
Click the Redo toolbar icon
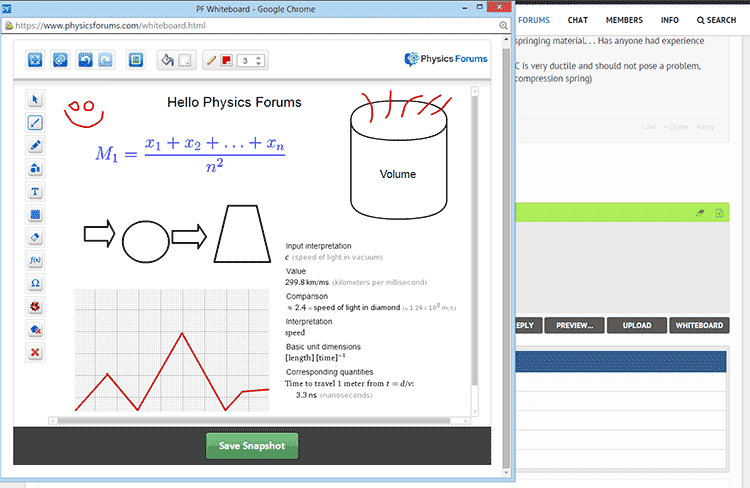[105, 60]
